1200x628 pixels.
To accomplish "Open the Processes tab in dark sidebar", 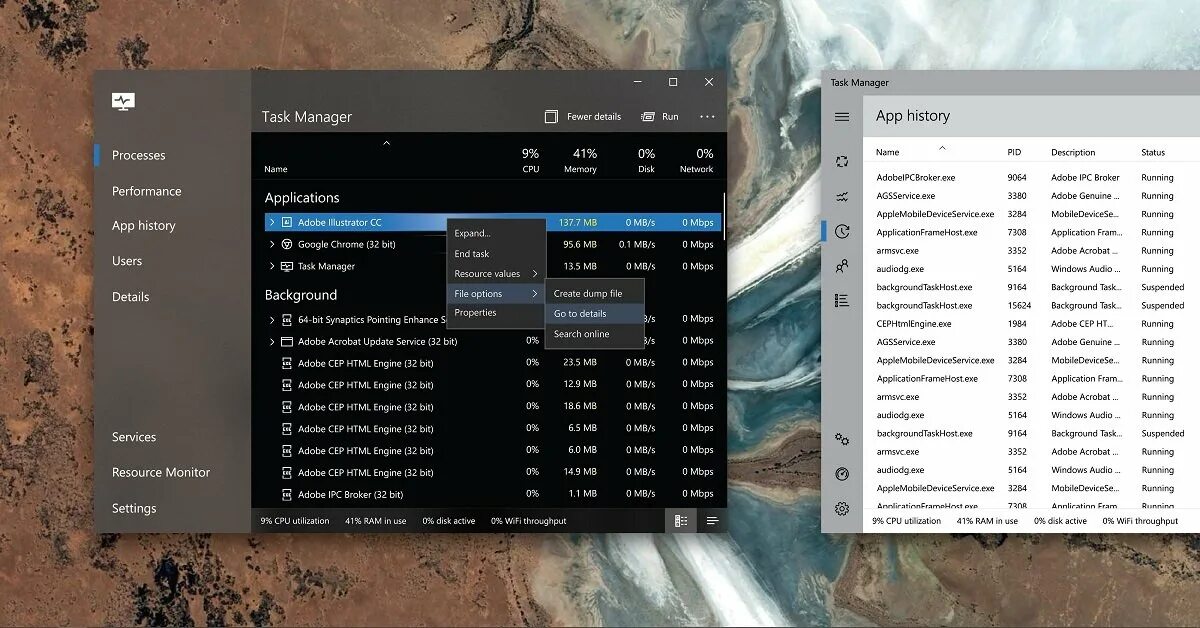I will (139, 155).
